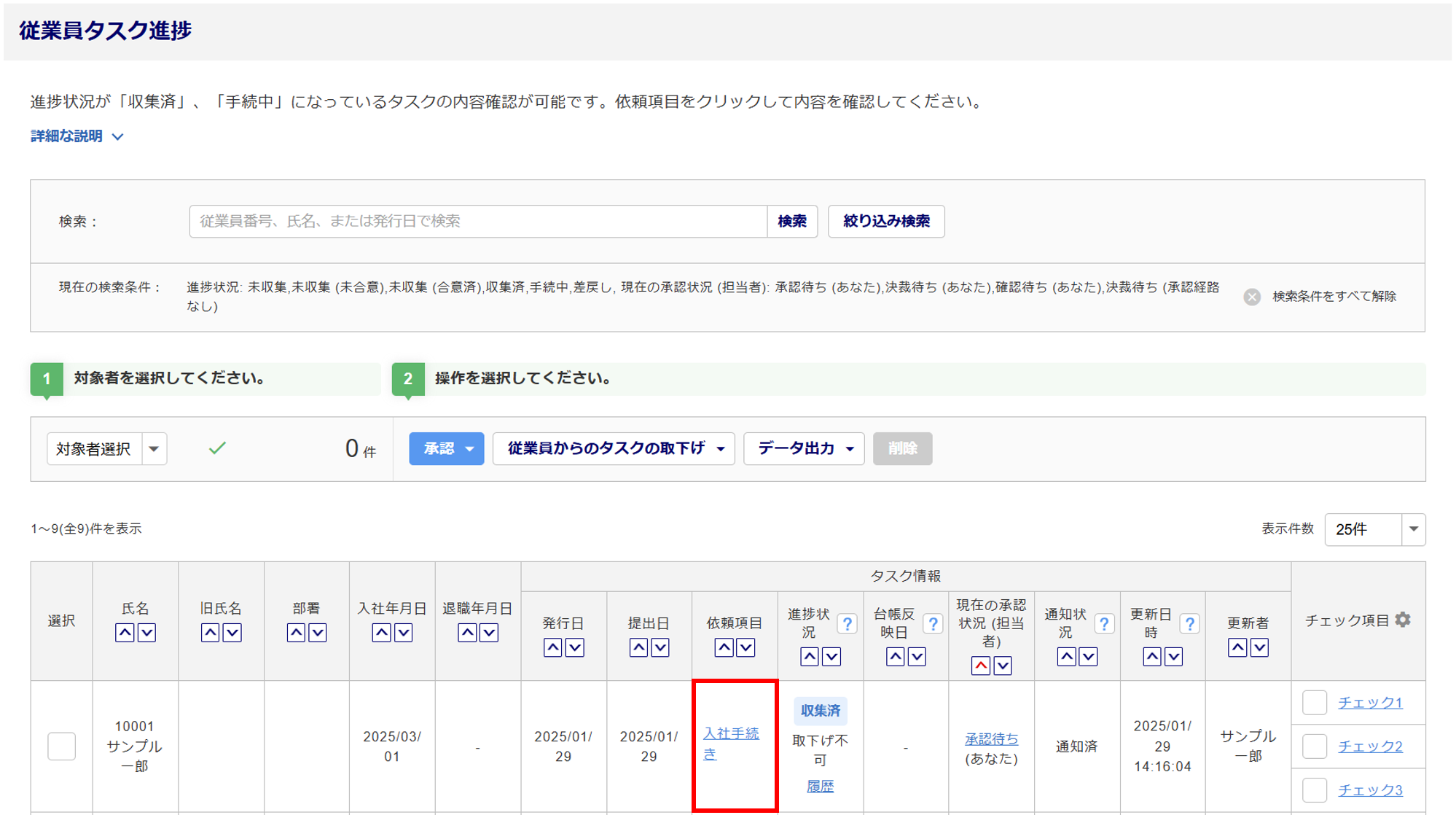The width and height of the screenshot is (1456, 815).
Task: Click the disabled 削除 button
Action: (902, 448)
